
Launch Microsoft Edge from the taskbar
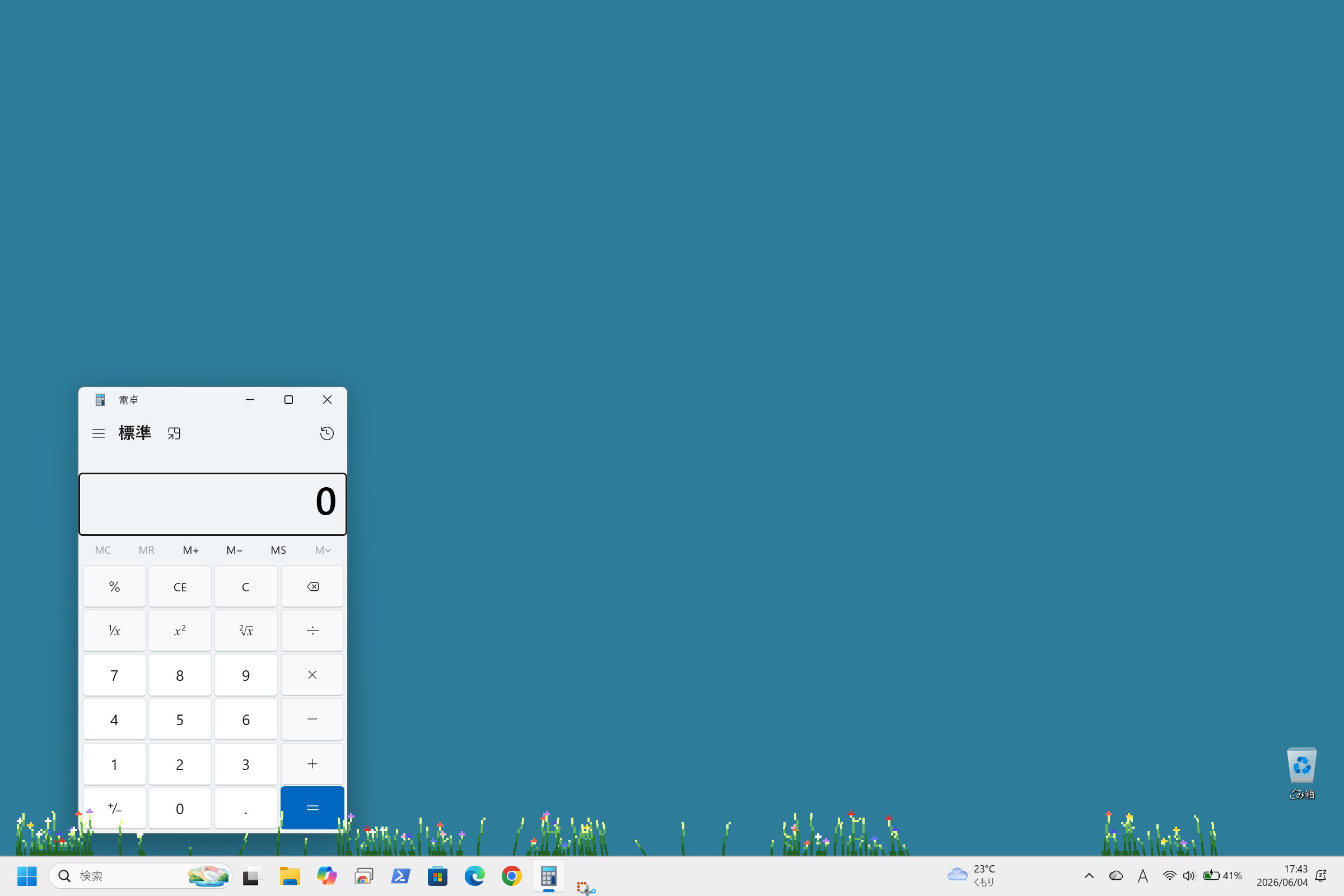[x=474, y=875]
